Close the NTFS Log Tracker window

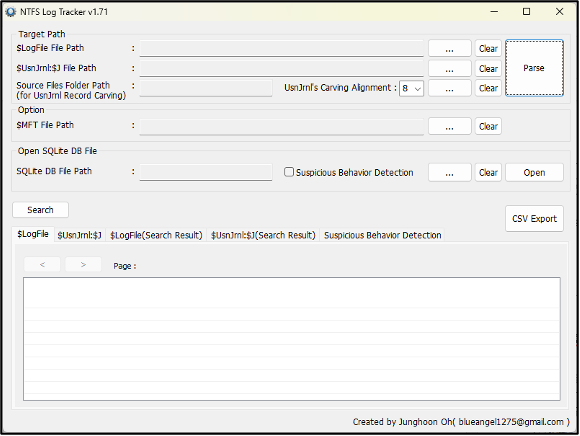point(560,12)
